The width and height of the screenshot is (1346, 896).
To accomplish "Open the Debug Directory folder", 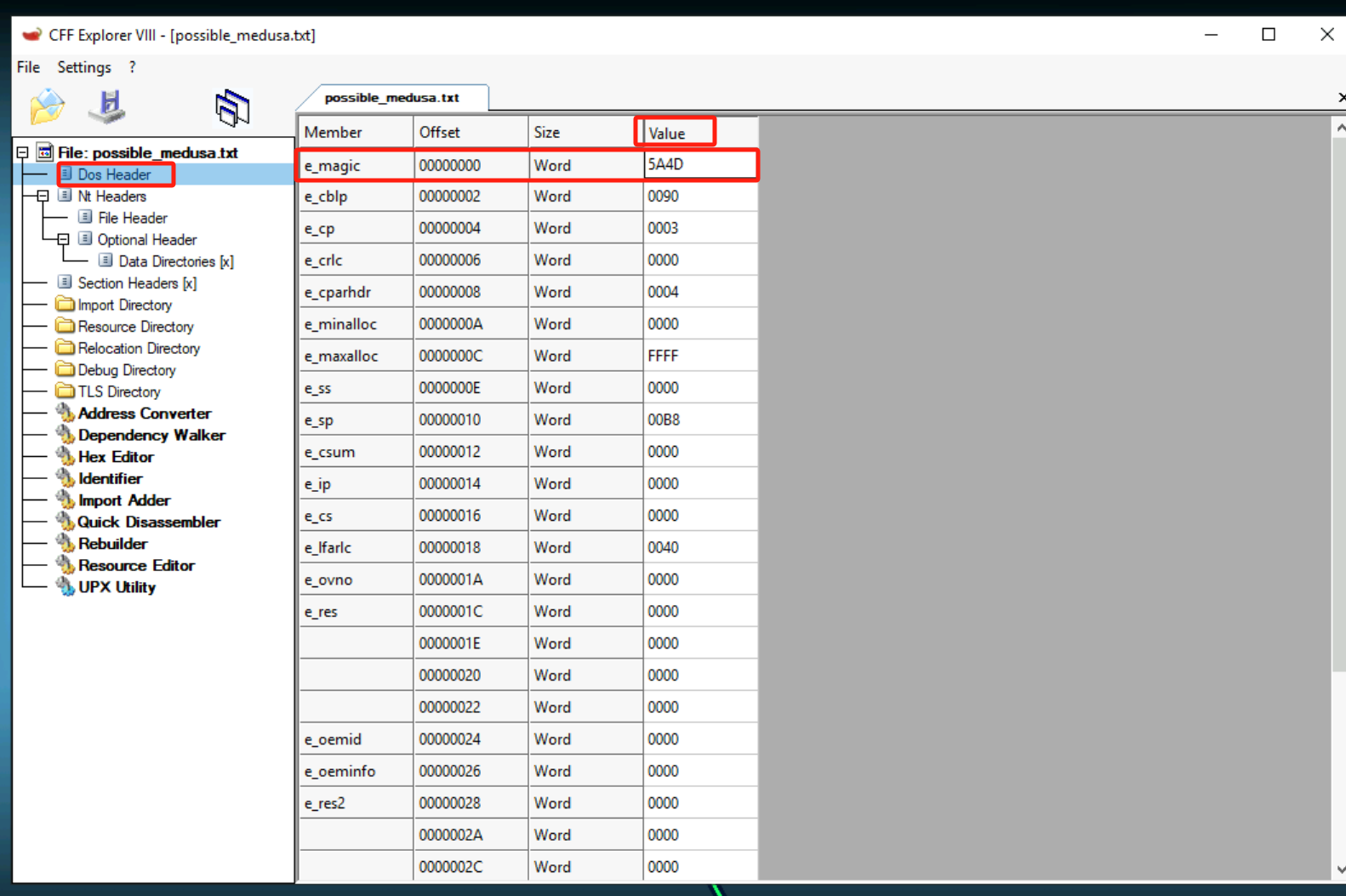I will (127, 370).
